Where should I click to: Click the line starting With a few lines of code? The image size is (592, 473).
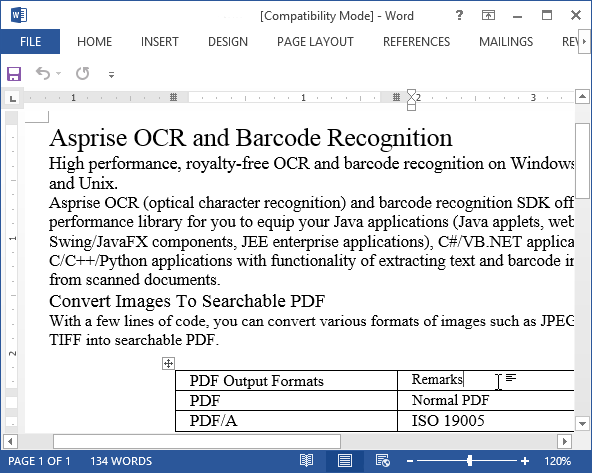(x=311, y=321)
